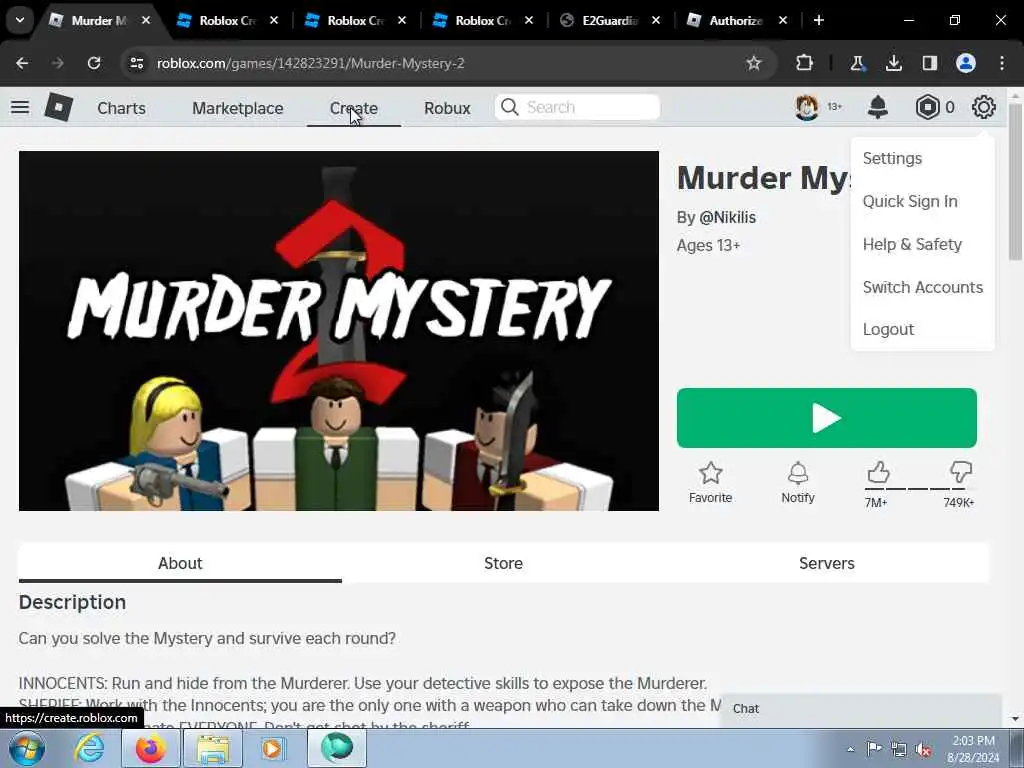Screen dimensions: 1024x768
Task: Open the Robux navigation link
Action: pyautogui.click(x=447, y=108)
